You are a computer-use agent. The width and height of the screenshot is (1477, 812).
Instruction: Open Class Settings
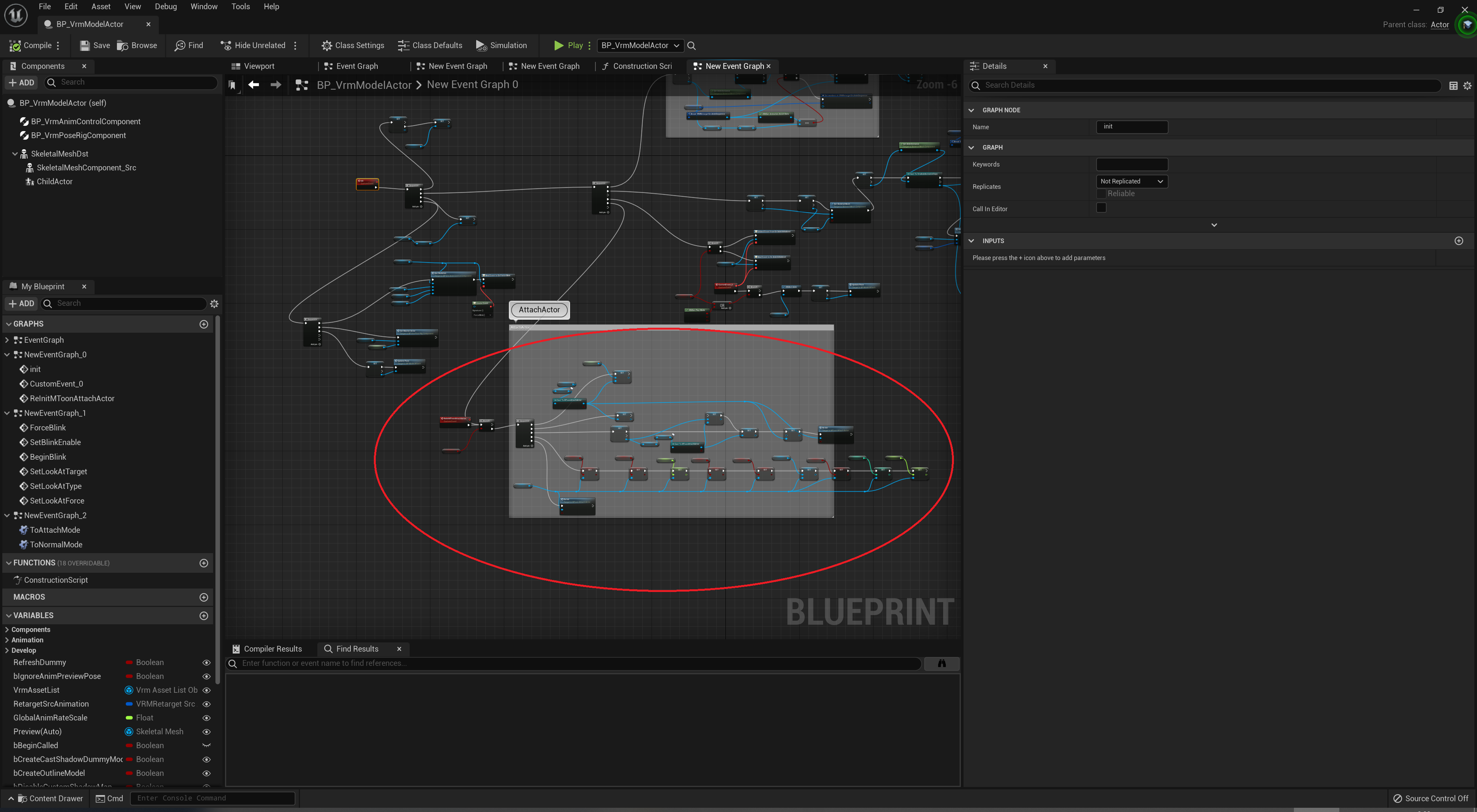coord(353,45)
